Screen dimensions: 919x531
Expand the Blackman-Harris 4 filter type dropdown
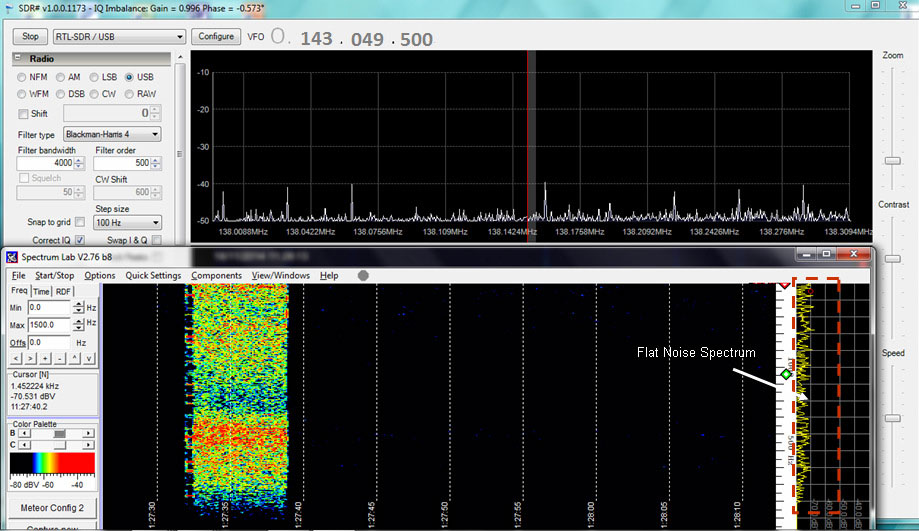[x=111, y=134]
